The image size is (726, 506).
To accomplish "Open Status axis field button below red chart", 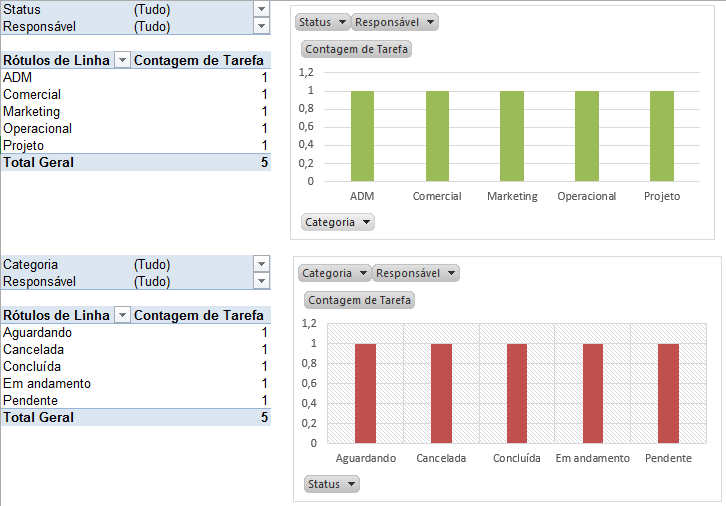I will (331, 484).
